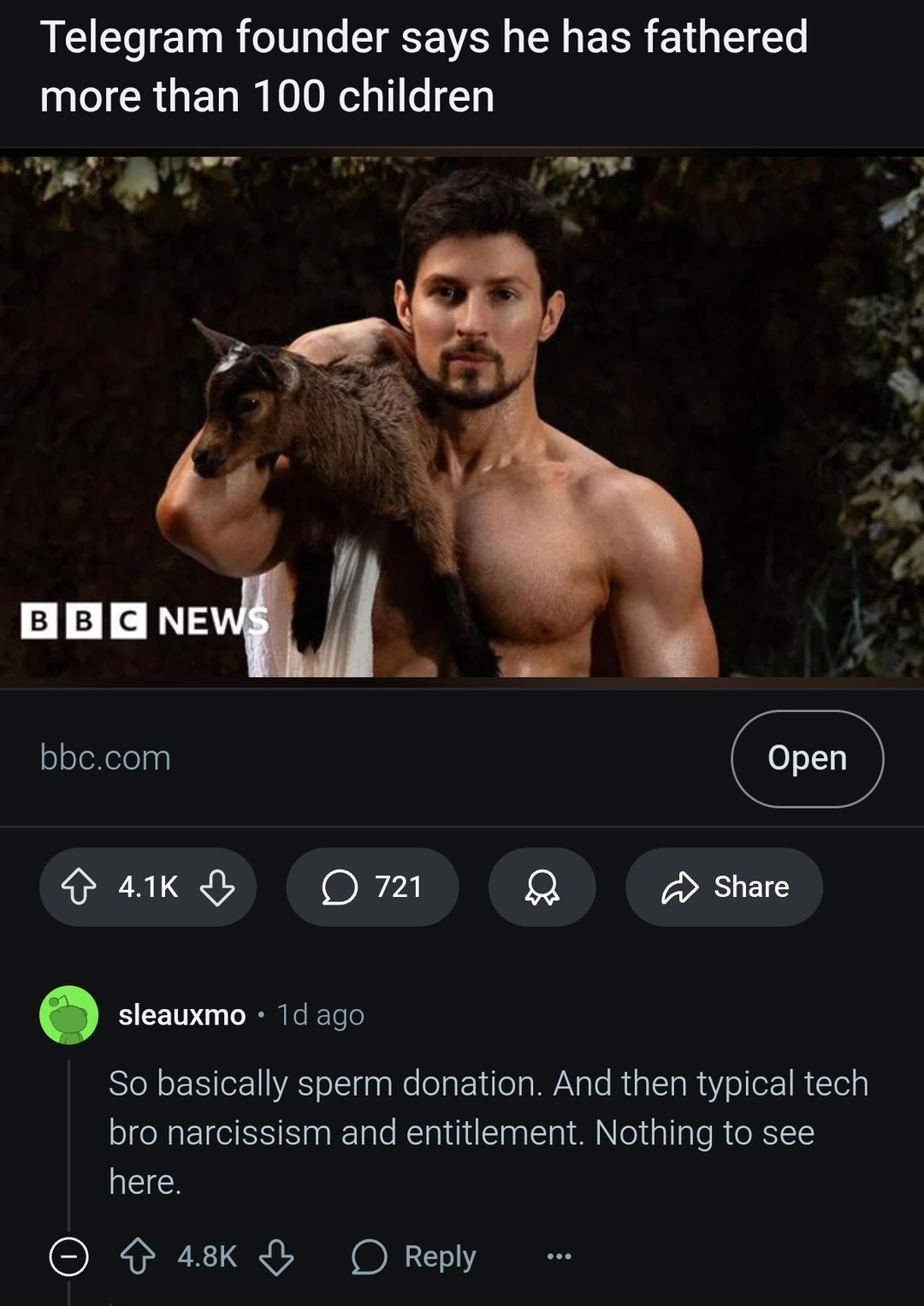Tap the comment text about sperm donation
The width and height of the screenshot is (924, 1306).
click(488, 1132)
